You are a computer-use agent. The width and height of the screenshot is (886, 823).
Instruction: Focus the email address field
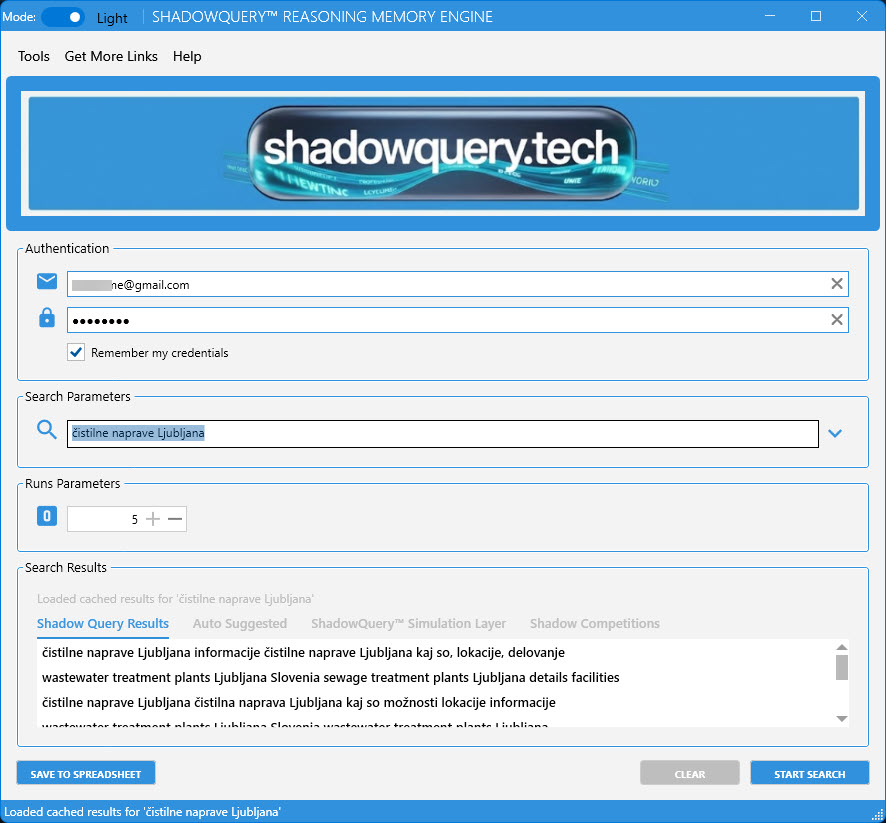[x=458, y=284]
